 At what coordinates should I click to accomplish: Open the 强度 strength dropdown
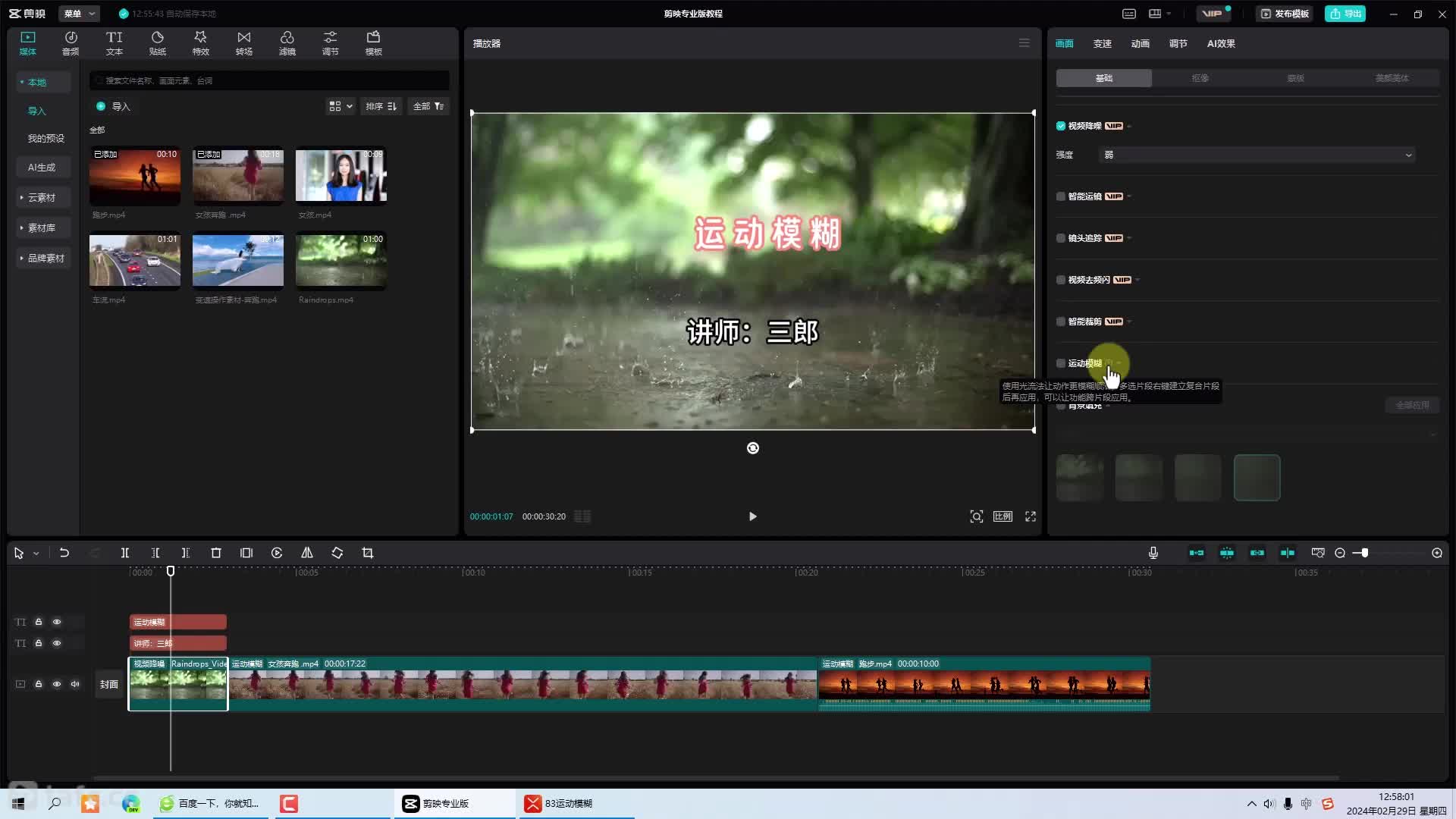click(x=1257, y=155)
